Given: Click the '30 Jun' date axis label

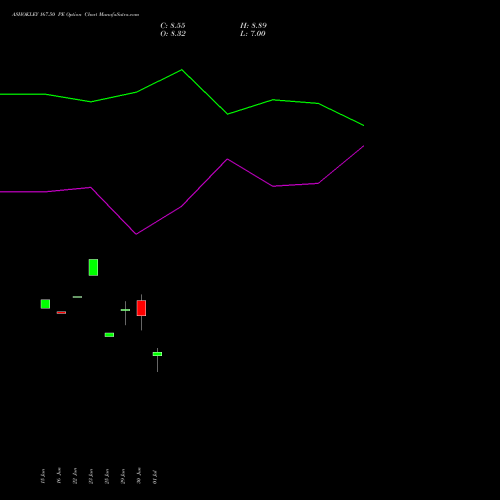Looking at the screenshot, I should click(x=139, y=476).
